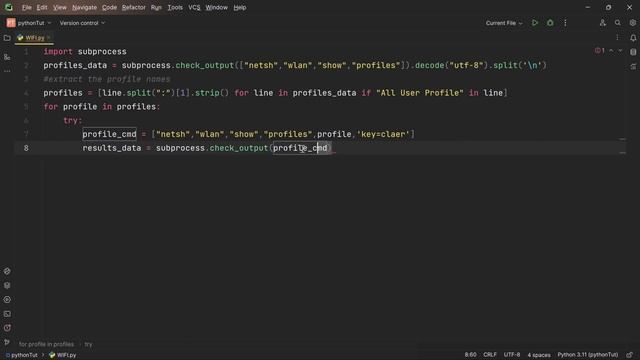Click "All User Profile" string on line 4
Viewport: 640px width, 360px height.
click(420, 93)
